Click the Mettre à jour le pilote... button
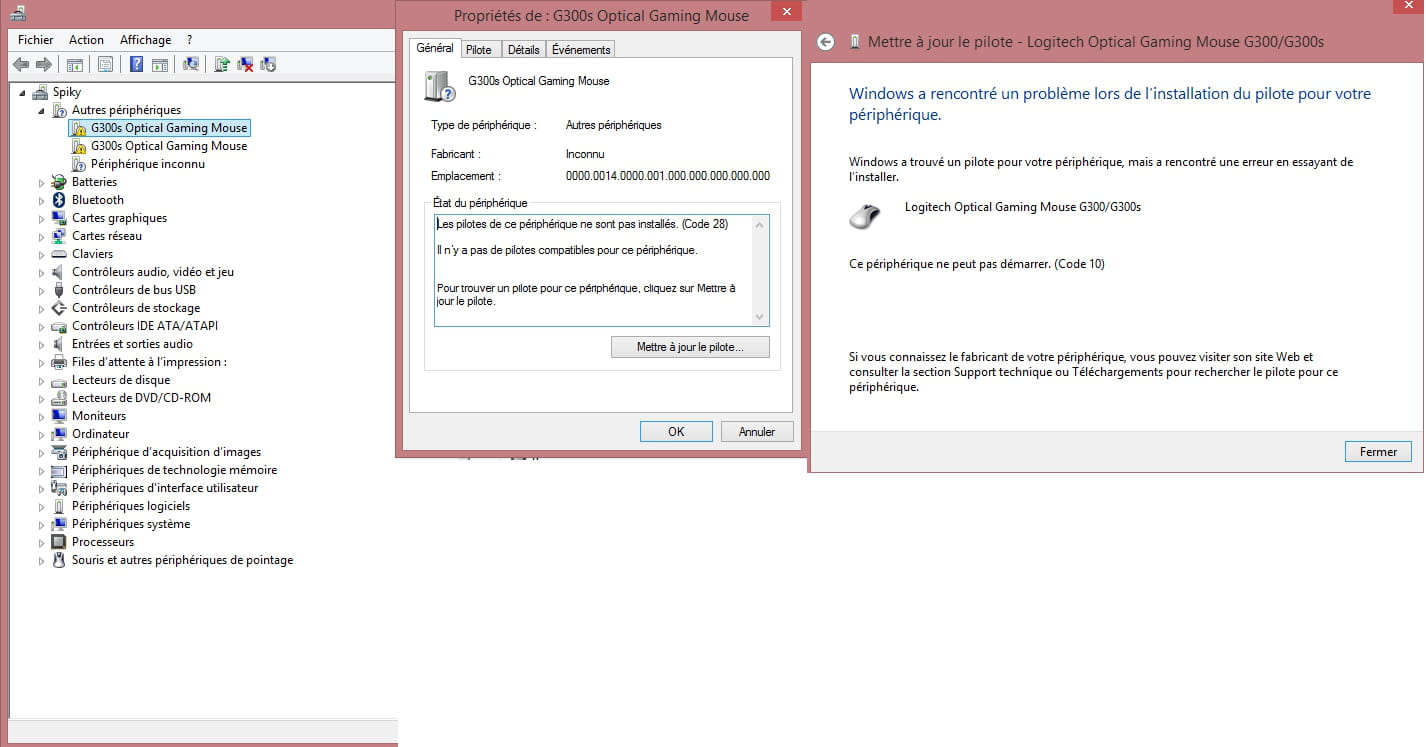Screen dimensions: 1426x747 (x=690, y=347)
